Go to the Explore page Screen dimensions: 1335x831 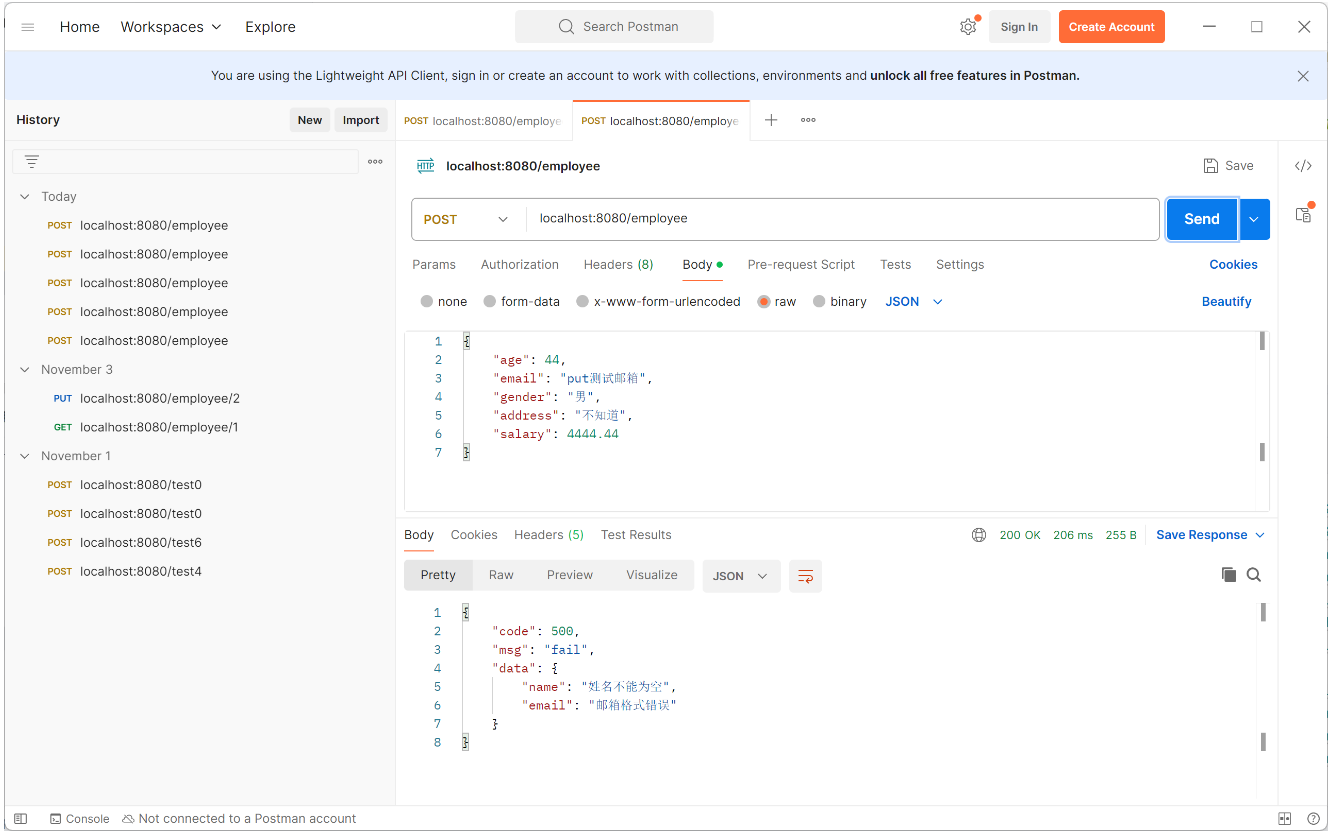click(x=270, y=27)
